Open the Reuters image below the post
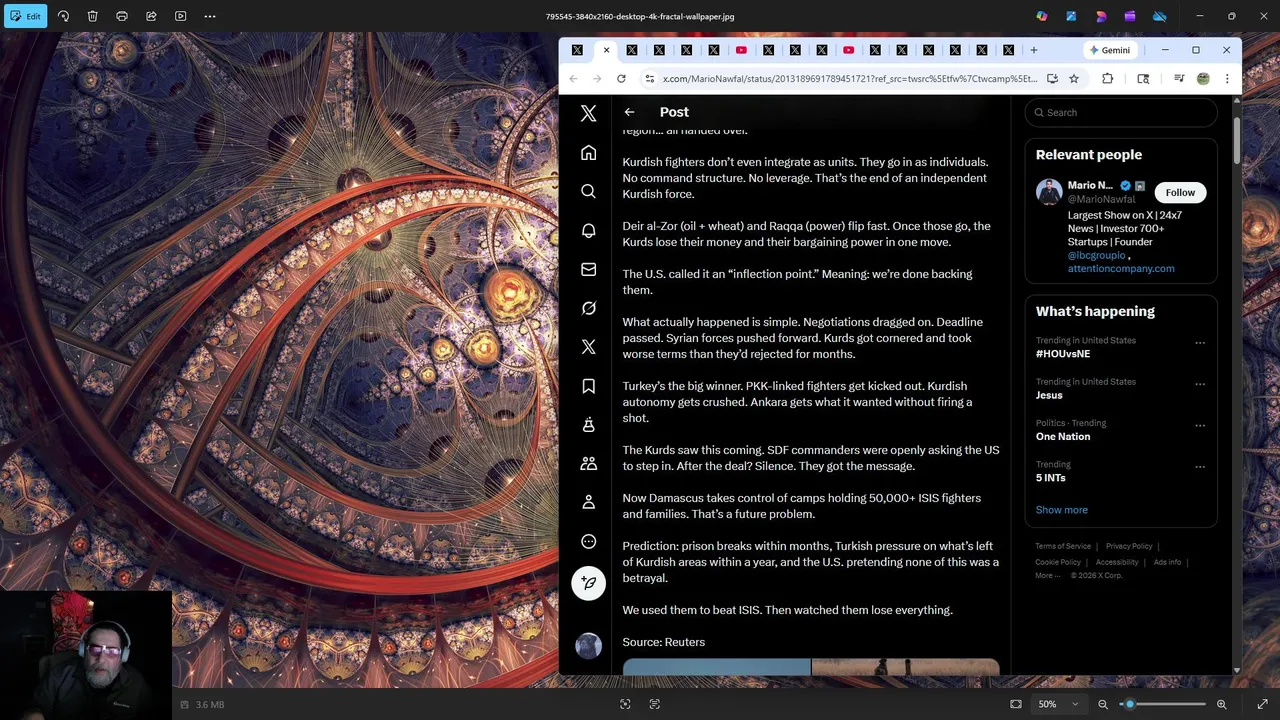The image size is (1280, 720). (x=811, y=666)
